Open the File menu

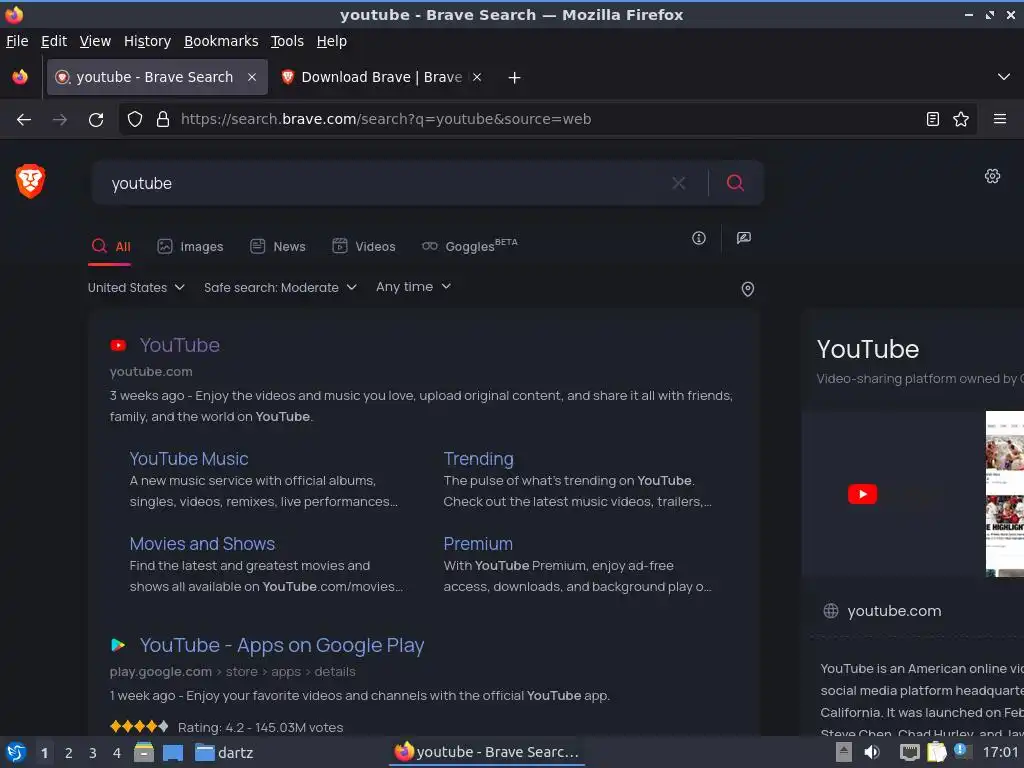tap(17, 41)
